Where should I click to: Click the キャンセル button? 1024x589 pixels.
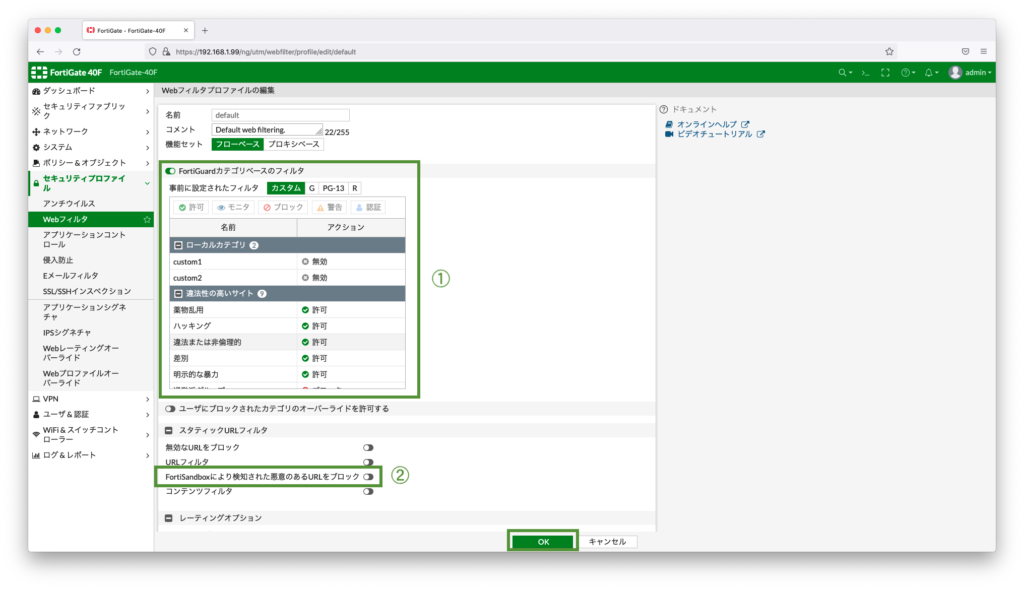[x=607, y=542]
